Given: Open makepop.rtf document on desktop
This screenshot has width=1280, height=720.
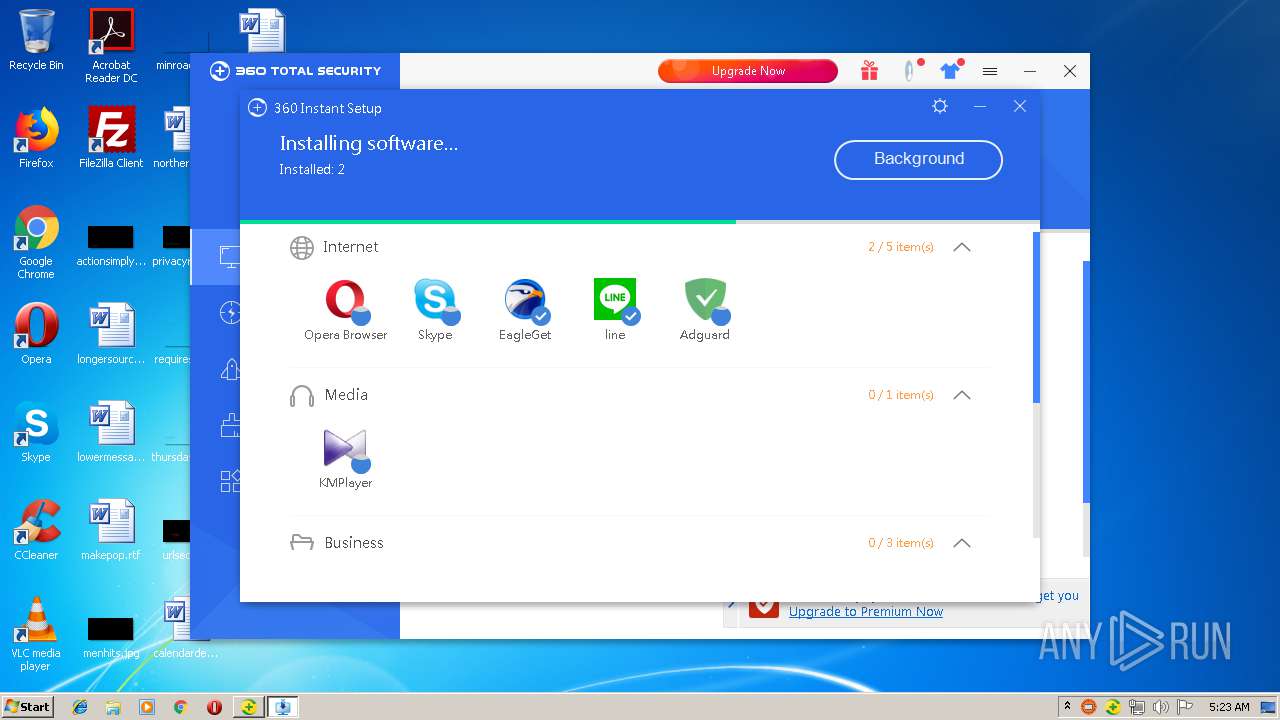Looking at the screenshot, I should point(111,530).
